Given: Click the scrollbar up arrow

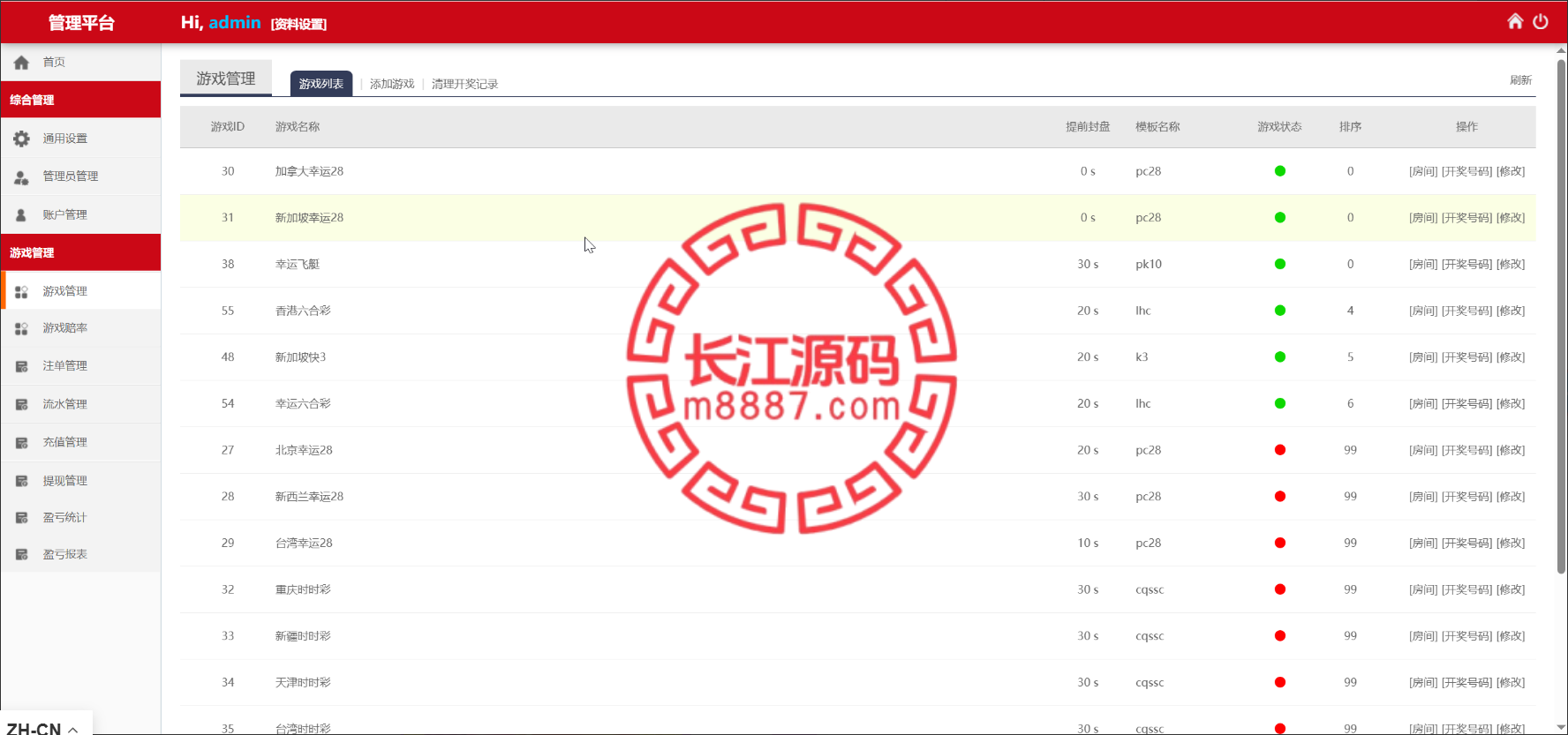Looking at the screenshot, I should click(1561, 50).
